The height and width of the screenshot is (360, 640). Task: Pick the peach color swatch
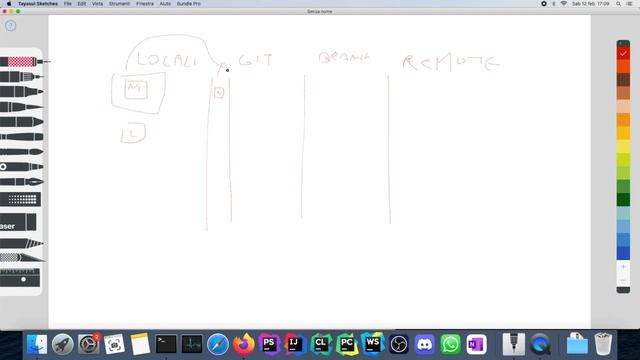[x=623, y=107]
